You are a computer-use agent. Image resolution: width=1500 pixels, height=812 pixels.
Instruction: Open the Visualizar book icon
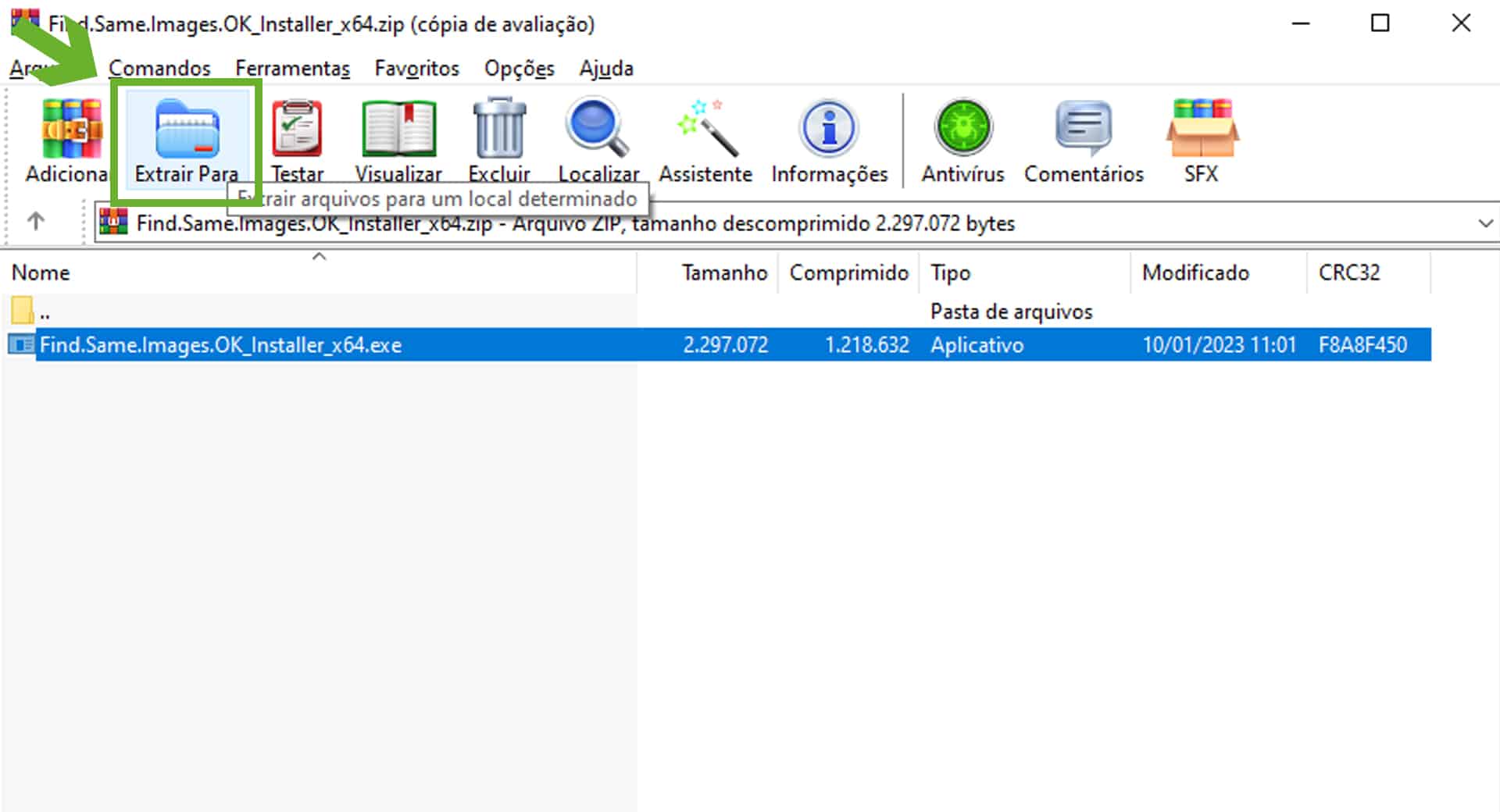[x=398, y=129]
